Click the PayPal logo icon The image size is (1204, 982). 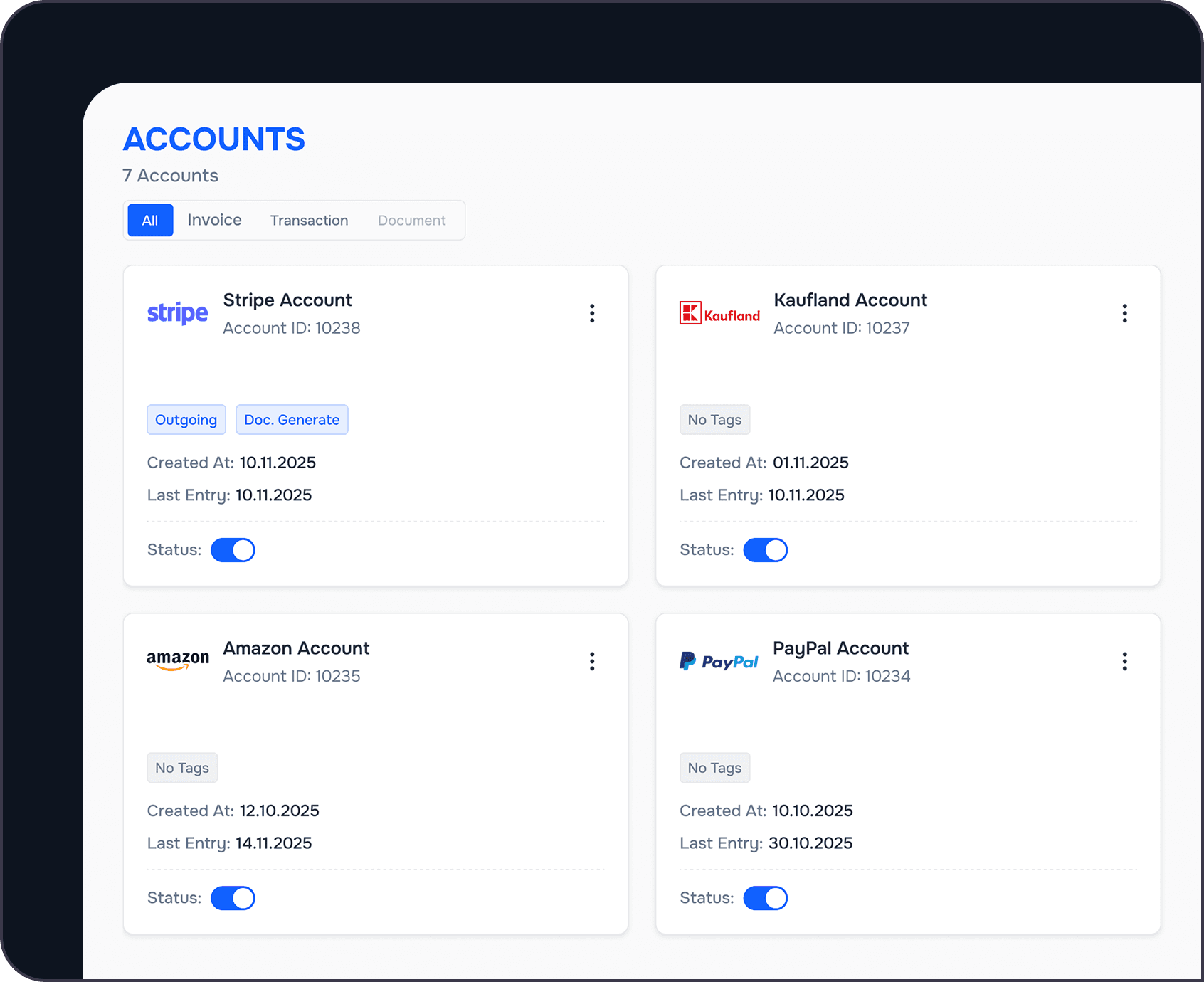[x=719, y=662]
